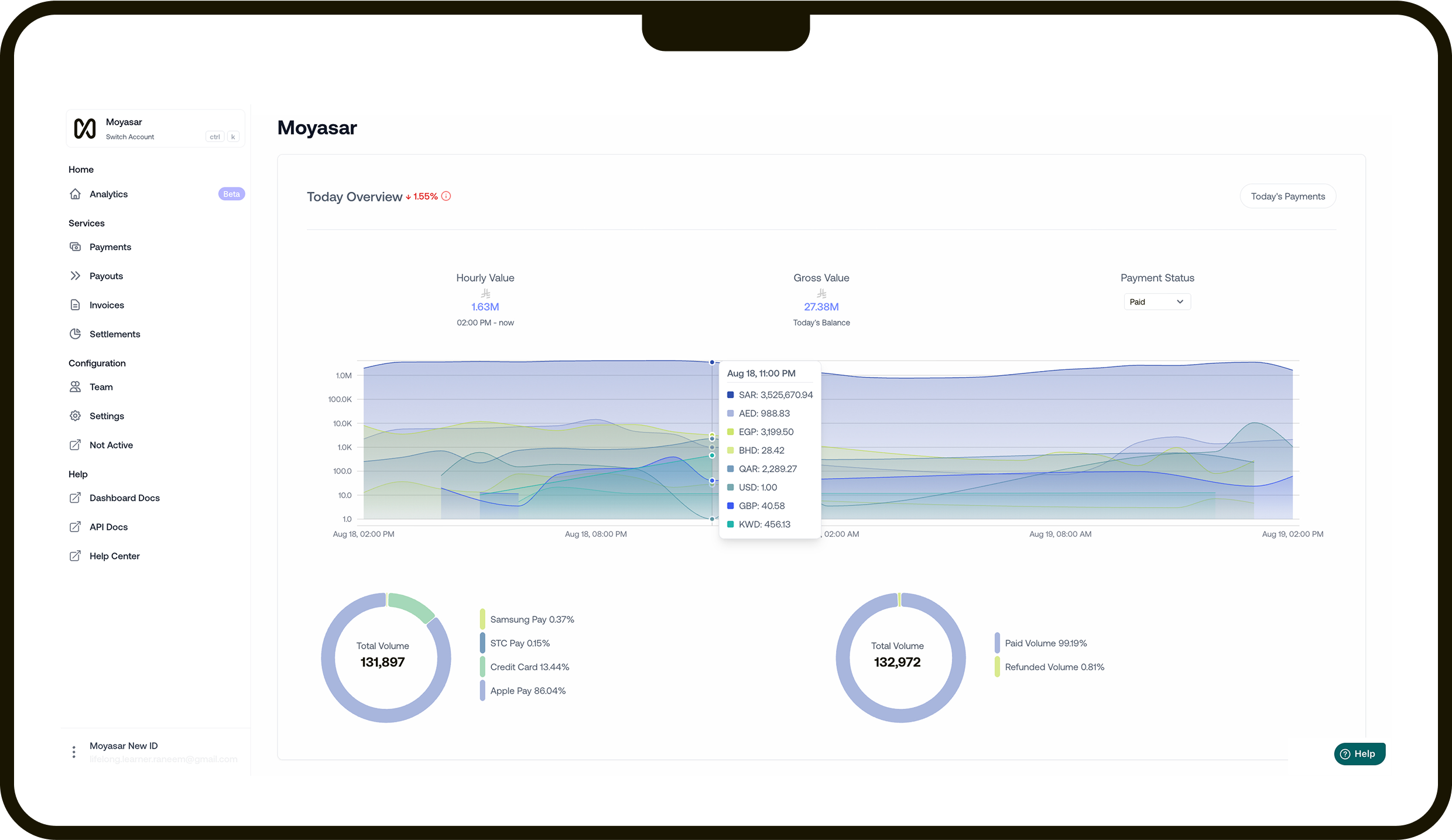Open the Paid payment status dropdown
The height and width of the screenshot is (840, 1452).
click(1157, 301)
